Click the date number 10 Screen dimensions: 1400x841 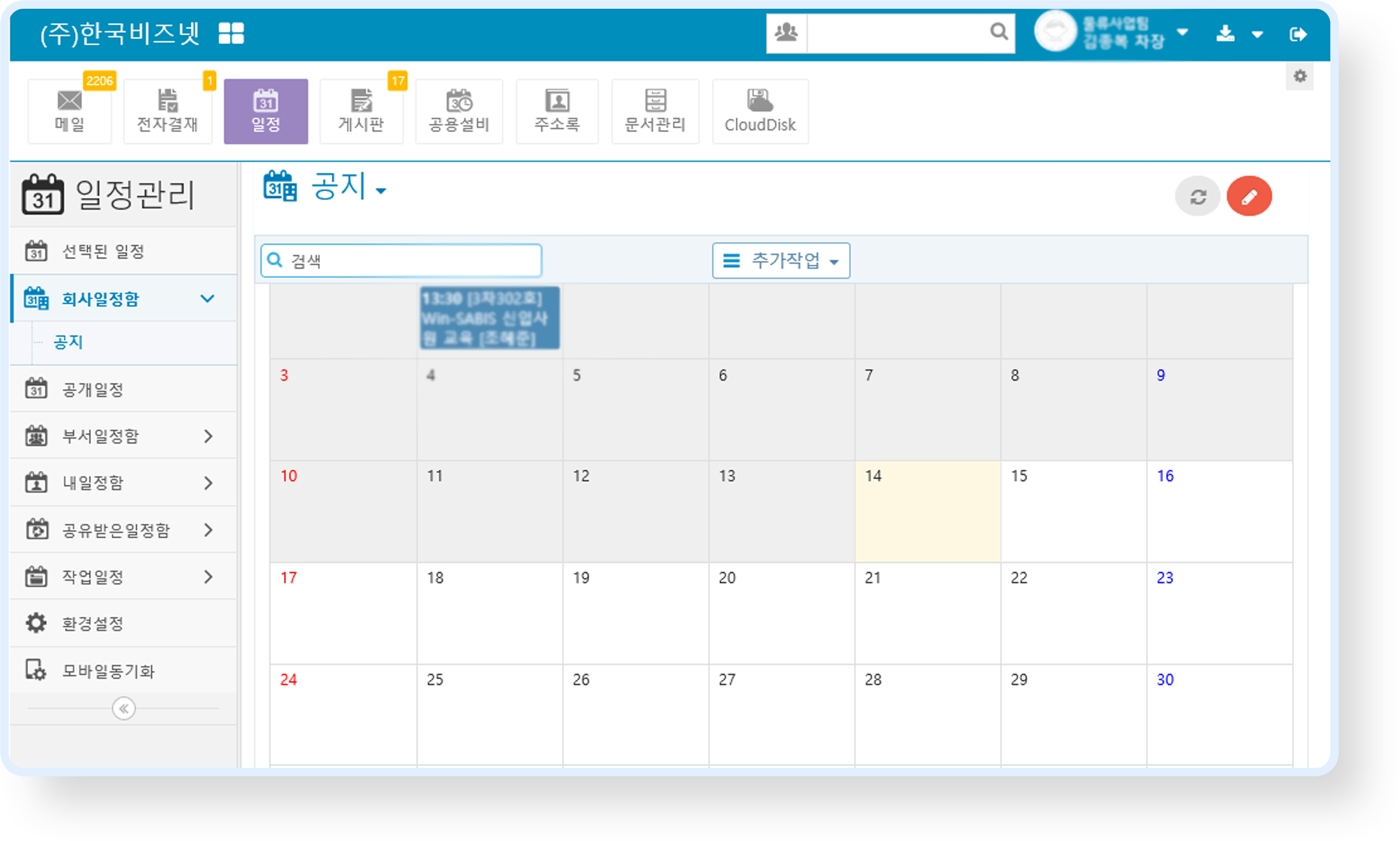click(289, 476)
